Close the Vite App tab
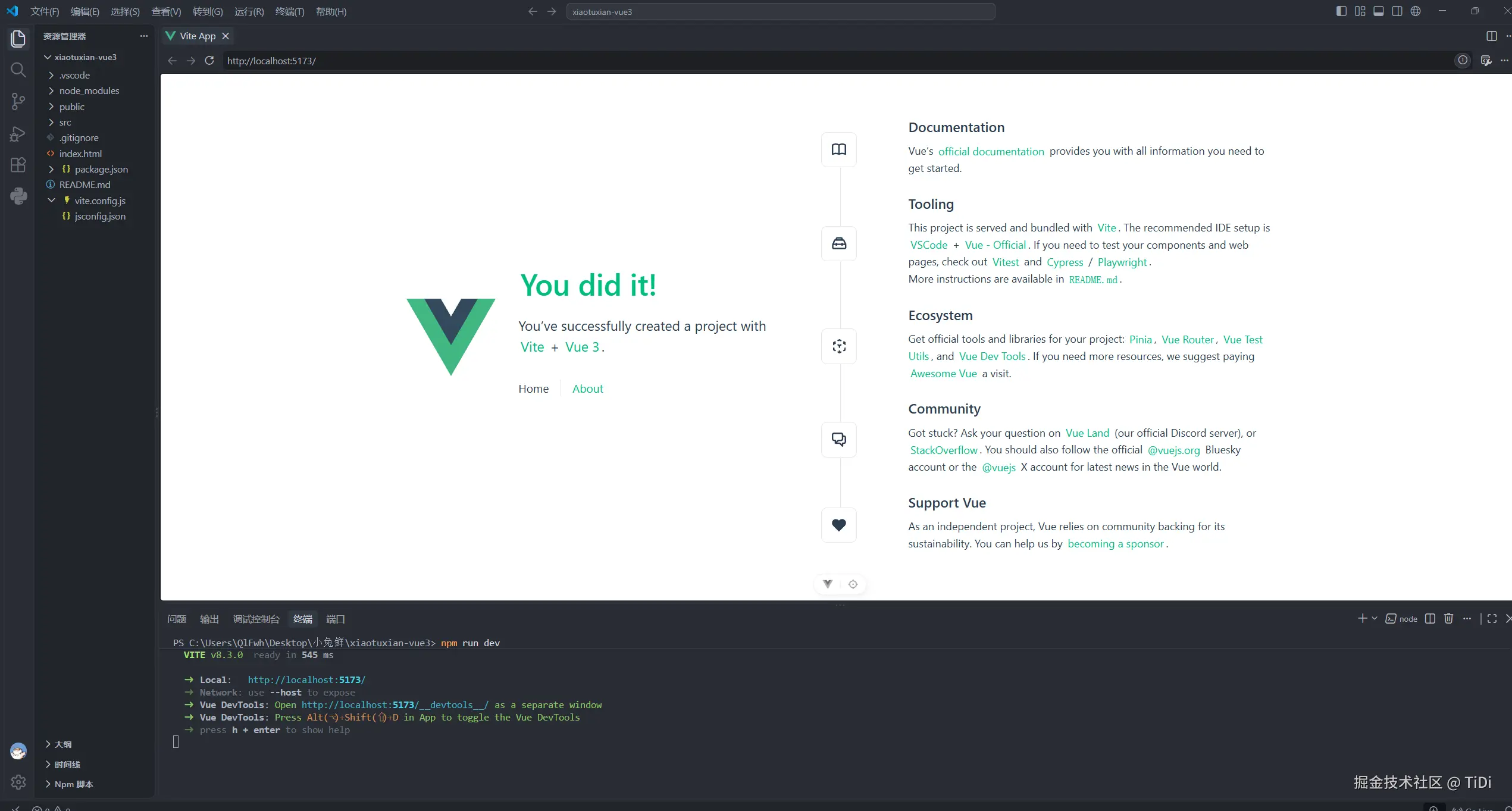 226,36
